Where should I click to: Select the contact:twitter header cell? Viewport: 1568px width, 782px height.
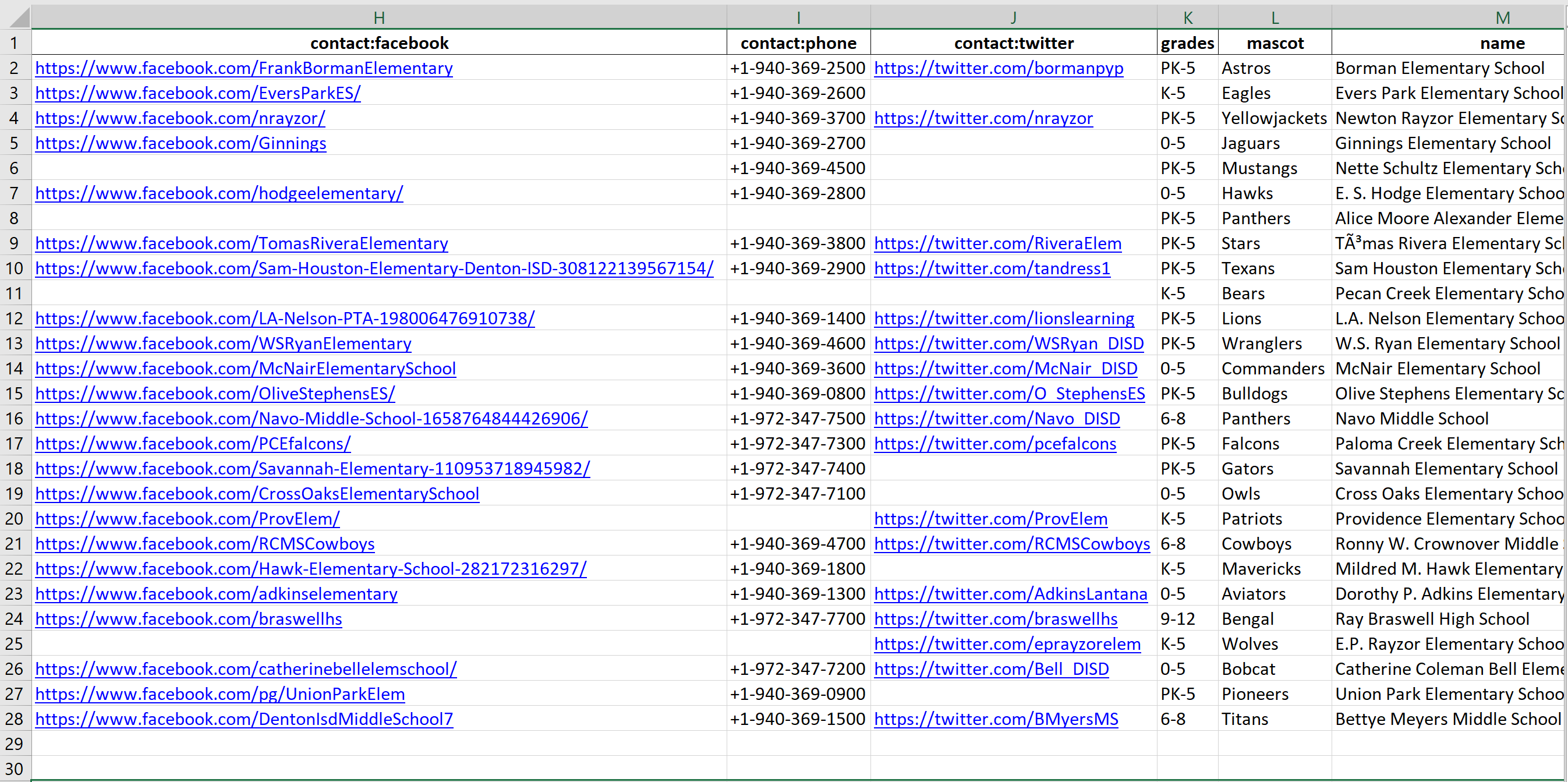1014,43
